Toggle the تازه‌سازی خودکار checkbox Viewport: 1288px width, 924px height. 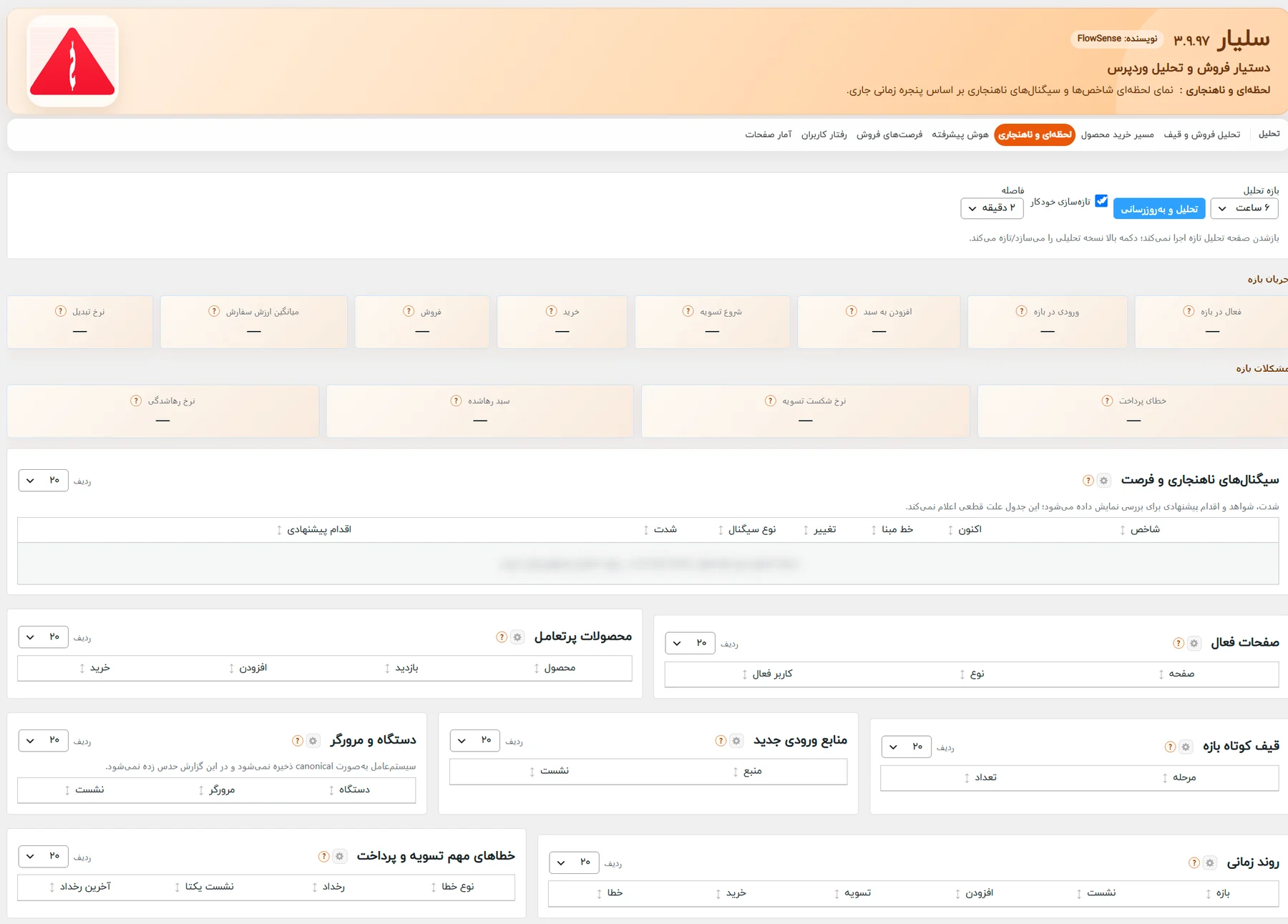coord(1101,201)
